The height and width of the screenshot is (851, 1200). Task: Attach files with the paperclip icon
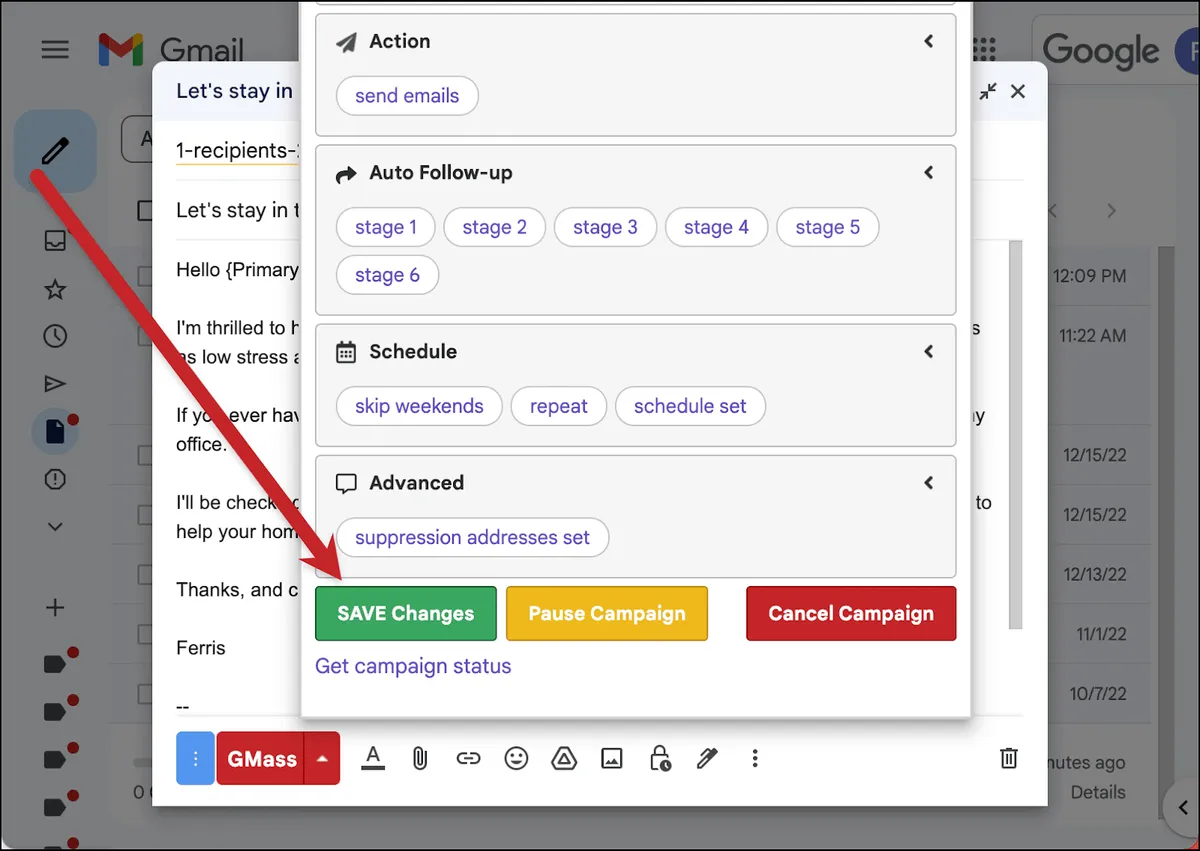click(x=420, y=759)
